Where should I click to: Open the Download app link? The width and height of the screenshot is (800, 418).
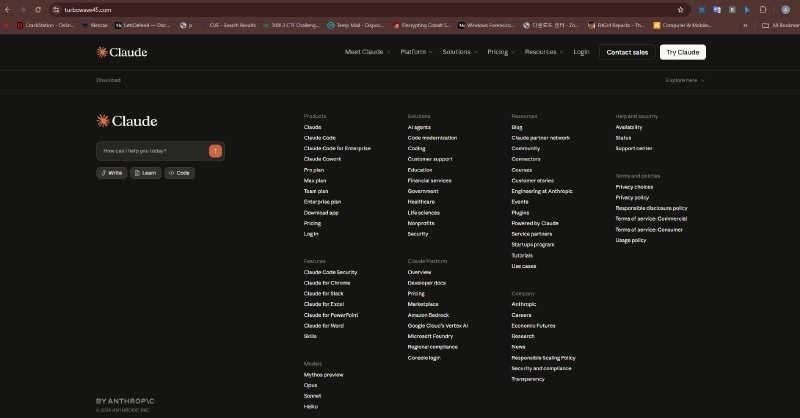pyautogui.click(x=321, y=213)
